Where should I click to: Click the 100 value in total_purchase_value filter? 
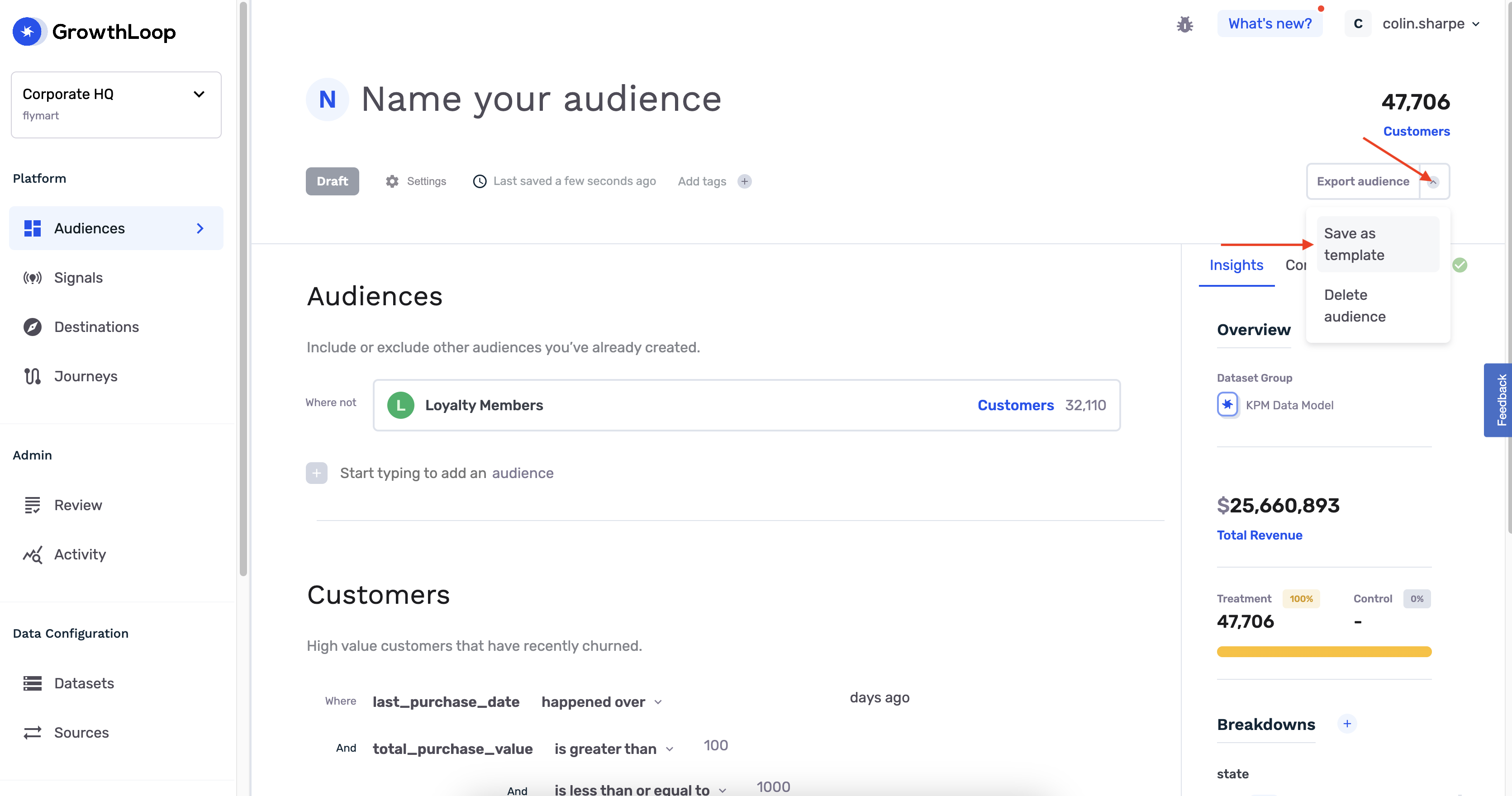(x=715, y=745)
